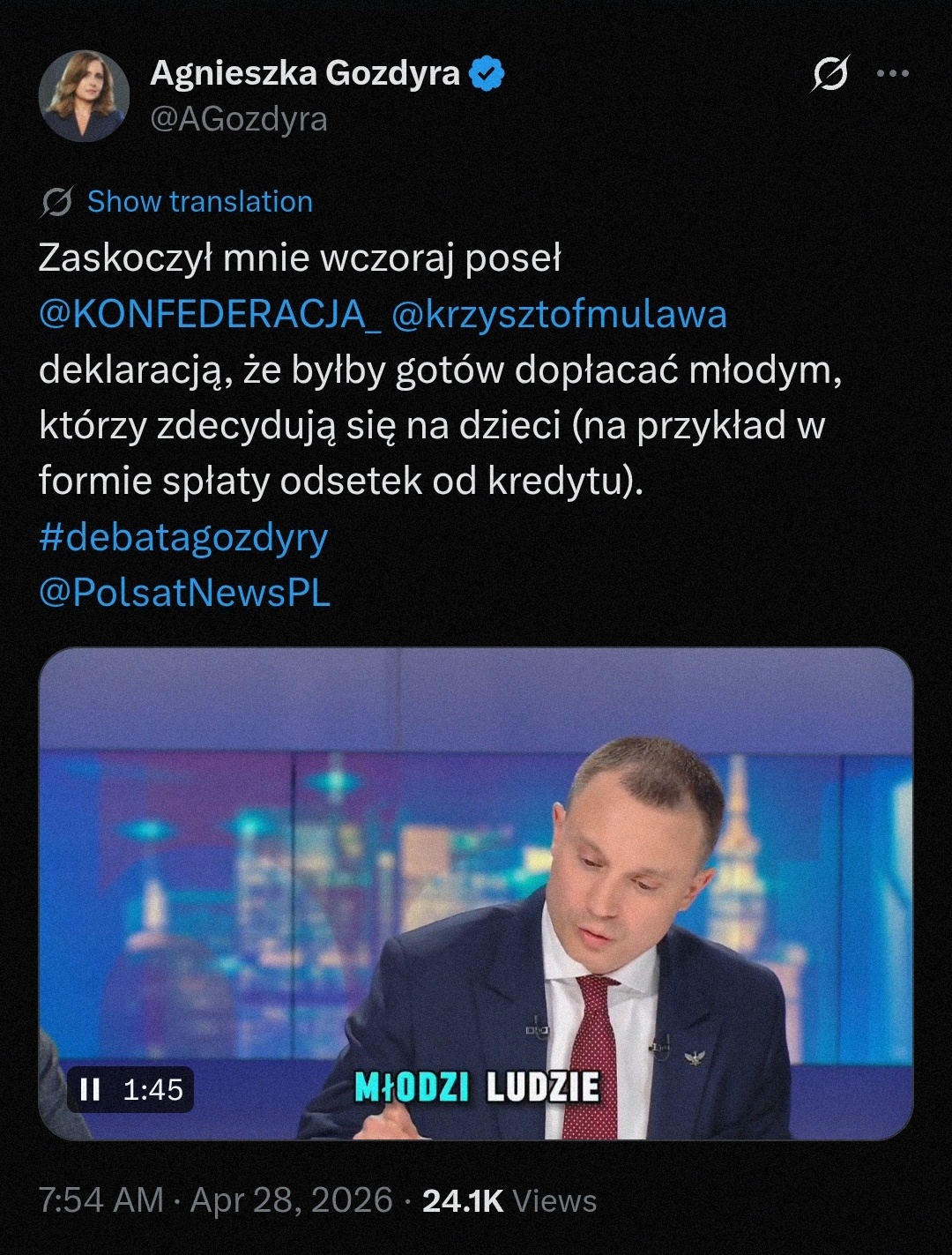Click the Grok icon beside Show translation
The height and width of the screenshot is (1255, 952).
56,202
